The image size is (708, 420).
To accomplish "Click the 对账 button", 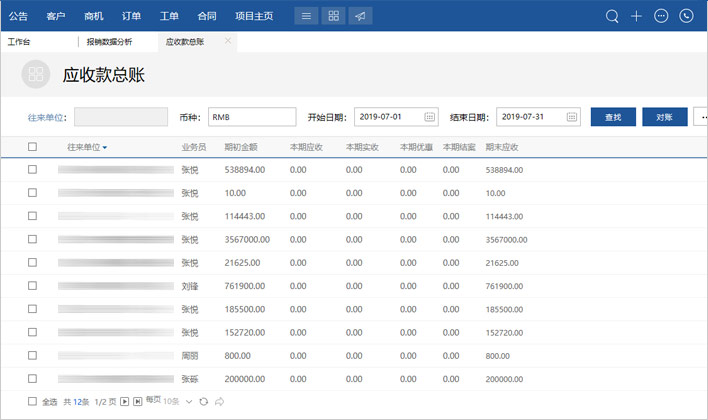I will pos(664,117).
